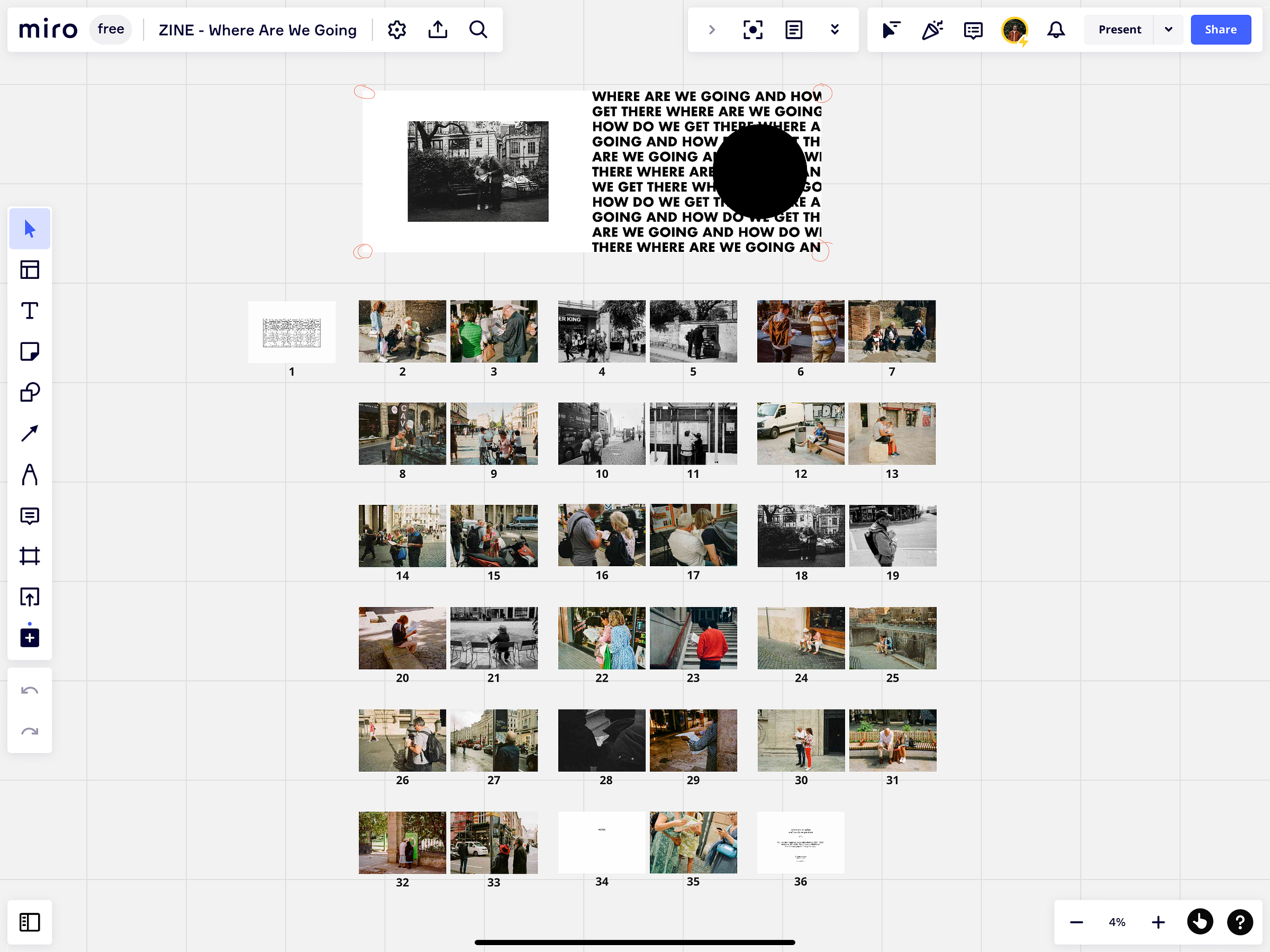
Task: Toggle collaborators' cursors visibility
Action: pyautogui.click(x=891, y=30)
